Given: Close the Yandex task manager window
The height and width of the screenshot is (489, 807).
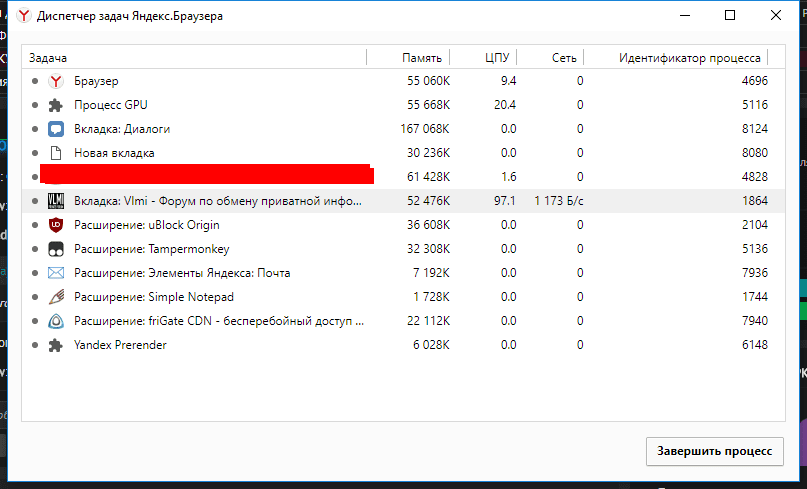Looking at the screenshot, I should pos(776,16).
